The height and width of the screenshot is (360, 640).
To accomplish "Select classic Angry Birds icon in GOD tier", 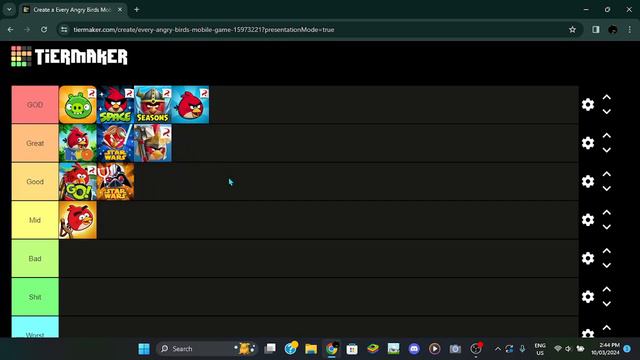I will tap(190, 104).
